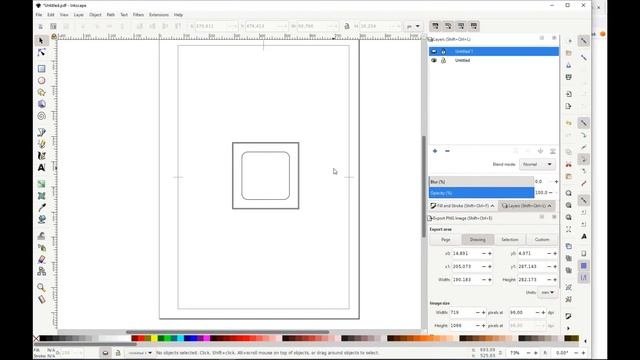
Task: Open the toolbar units dropdown
Action: click(x=413, y=26)
